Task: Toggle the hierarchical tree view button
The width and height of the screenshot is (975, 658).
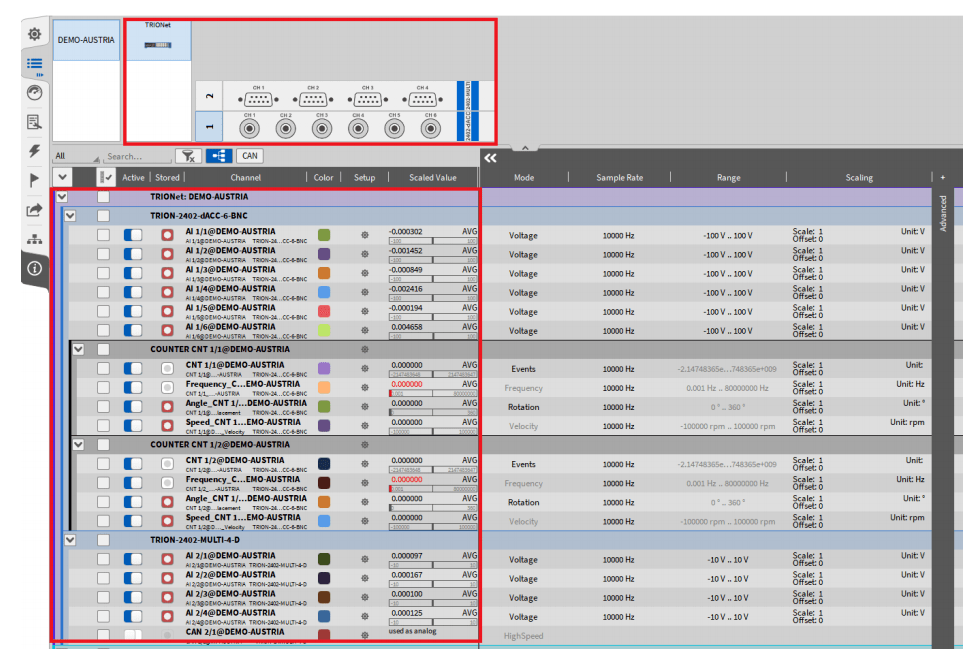Action: tap(218, 156)
